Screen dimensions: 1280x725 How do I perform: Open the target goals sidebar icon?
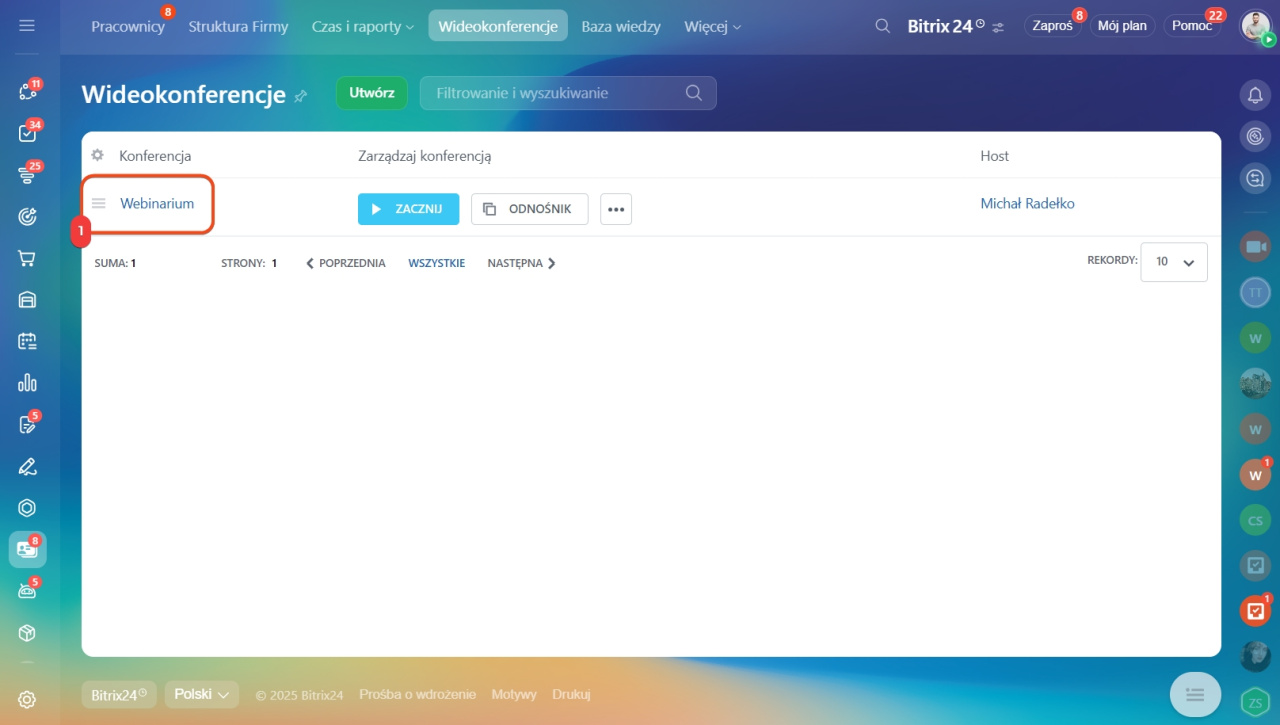tap(27, 216)
